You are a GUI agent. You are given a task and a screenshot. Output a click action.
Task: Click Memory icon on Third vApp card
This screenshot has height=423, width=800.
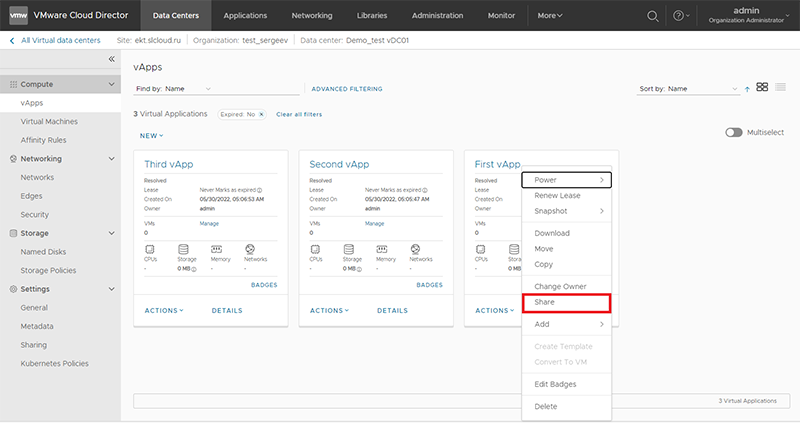tap(216, 249)
